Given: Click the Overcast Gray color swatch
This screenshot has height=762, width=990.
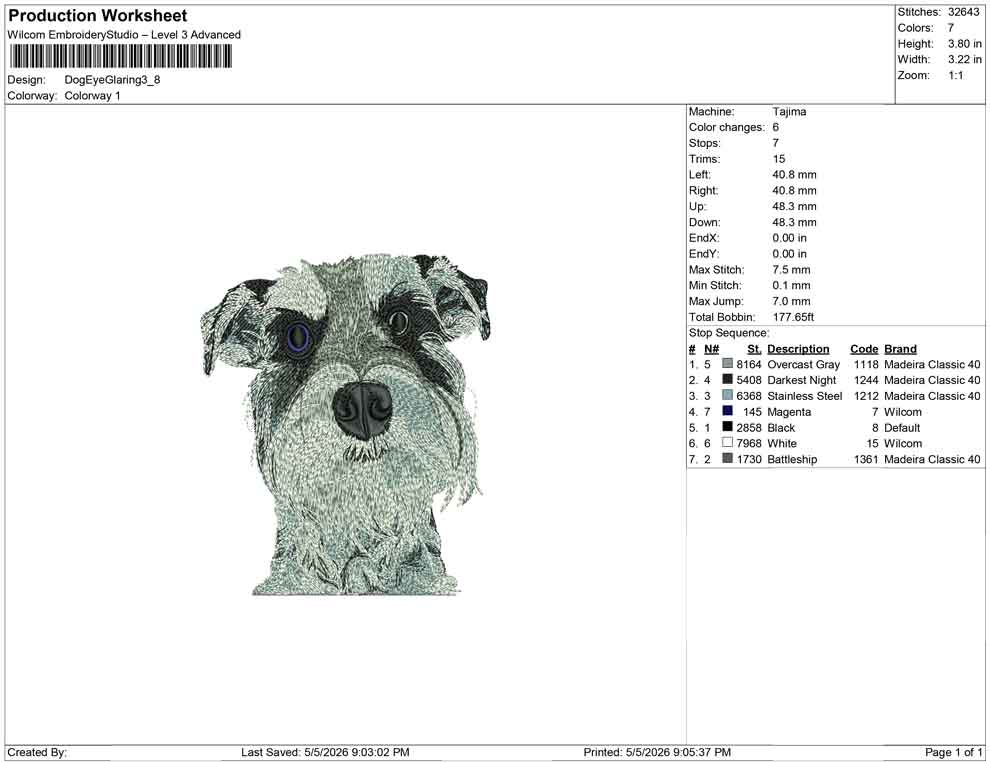Looking at the screenshot, I should tap(727, 364).
